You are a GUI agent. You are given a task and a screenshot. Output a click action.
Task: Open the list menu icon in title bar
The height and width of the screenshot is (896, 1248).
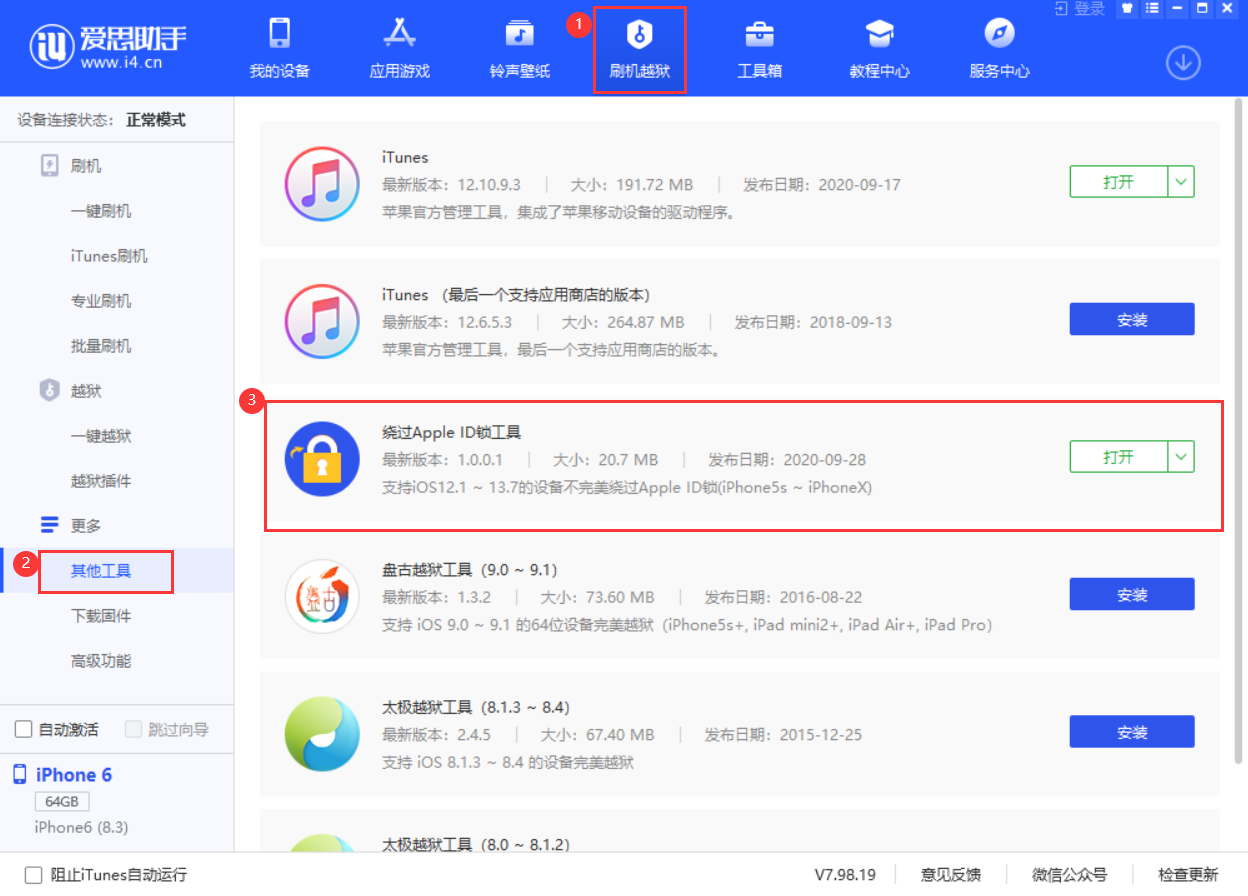point(1152,8)
